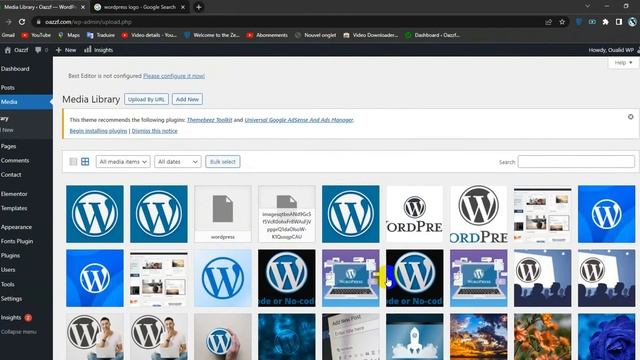Open the New content menu in admin bar
Image resolution: width=640 pixels, height=360 pixels.
[x=66, y=50]
